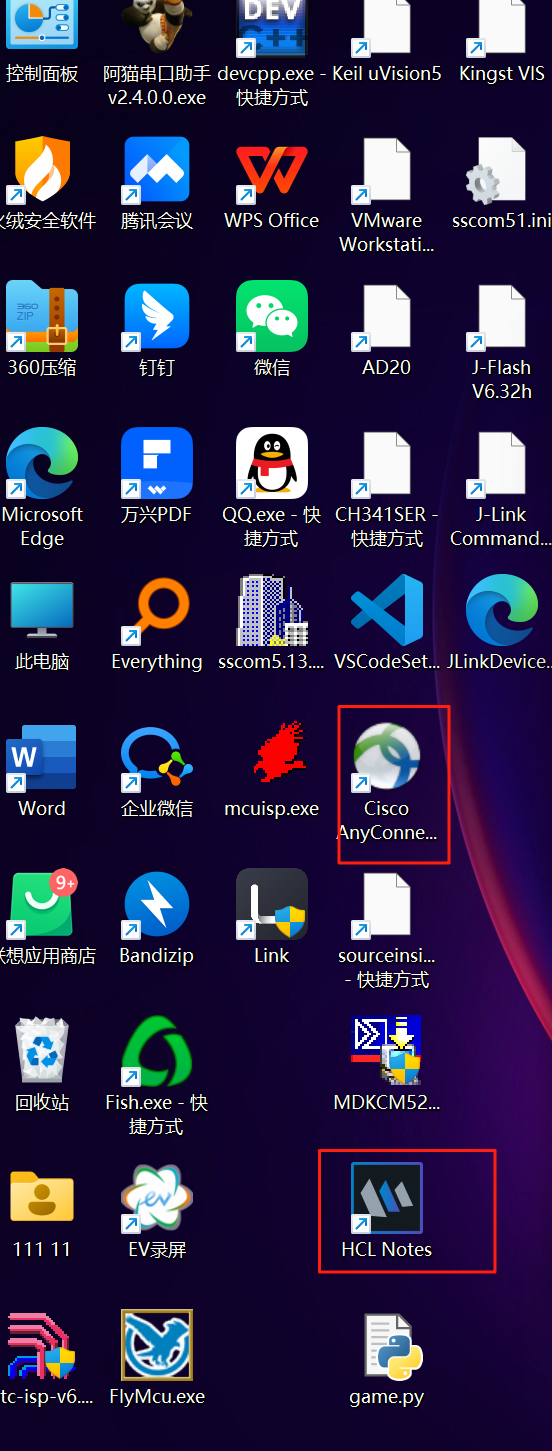Launch Bandizip icon
The height and width of the screenshot is (1451, 552).
tap(157, 907)
